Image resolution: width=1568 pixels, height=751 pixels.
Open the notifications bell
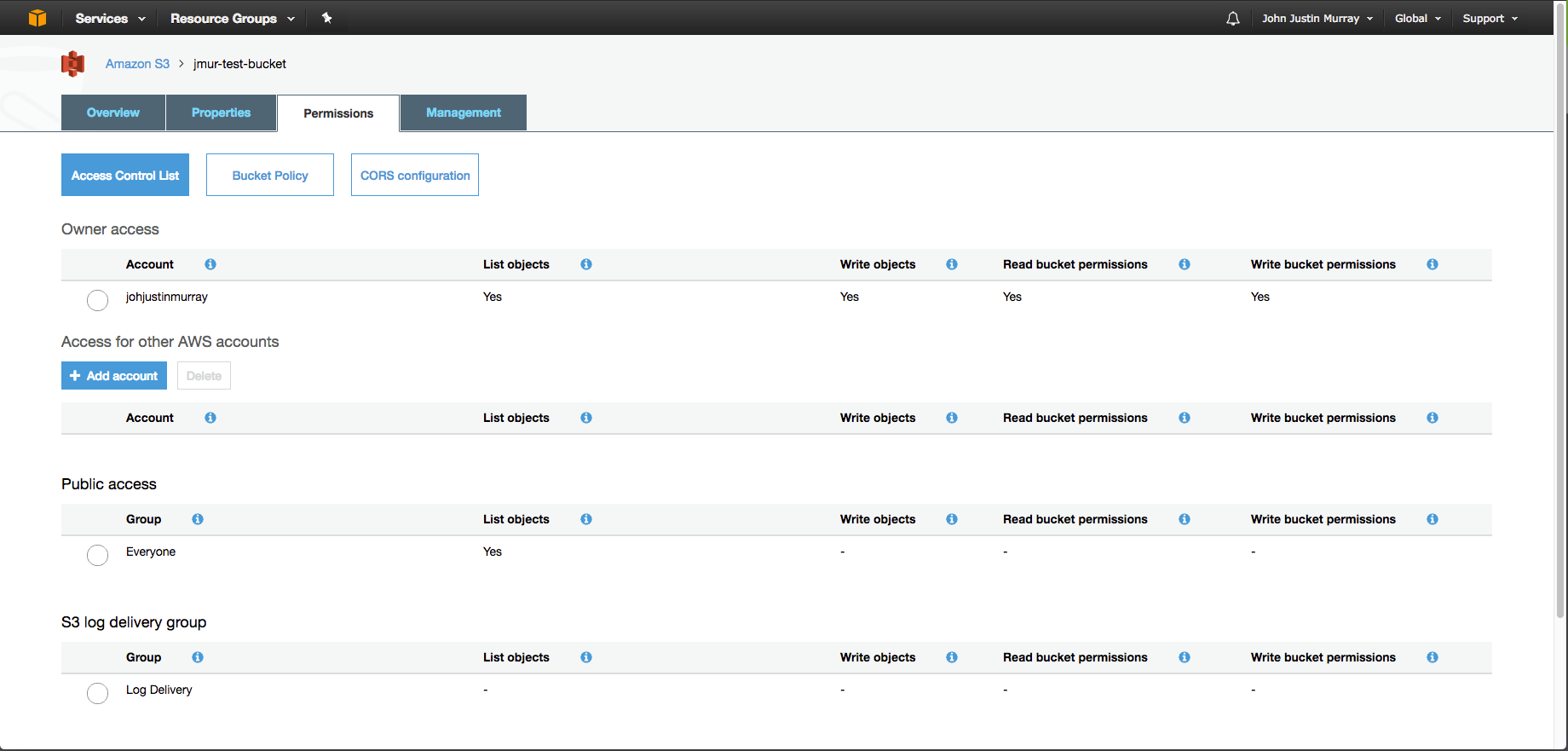tap(1232, 19)
